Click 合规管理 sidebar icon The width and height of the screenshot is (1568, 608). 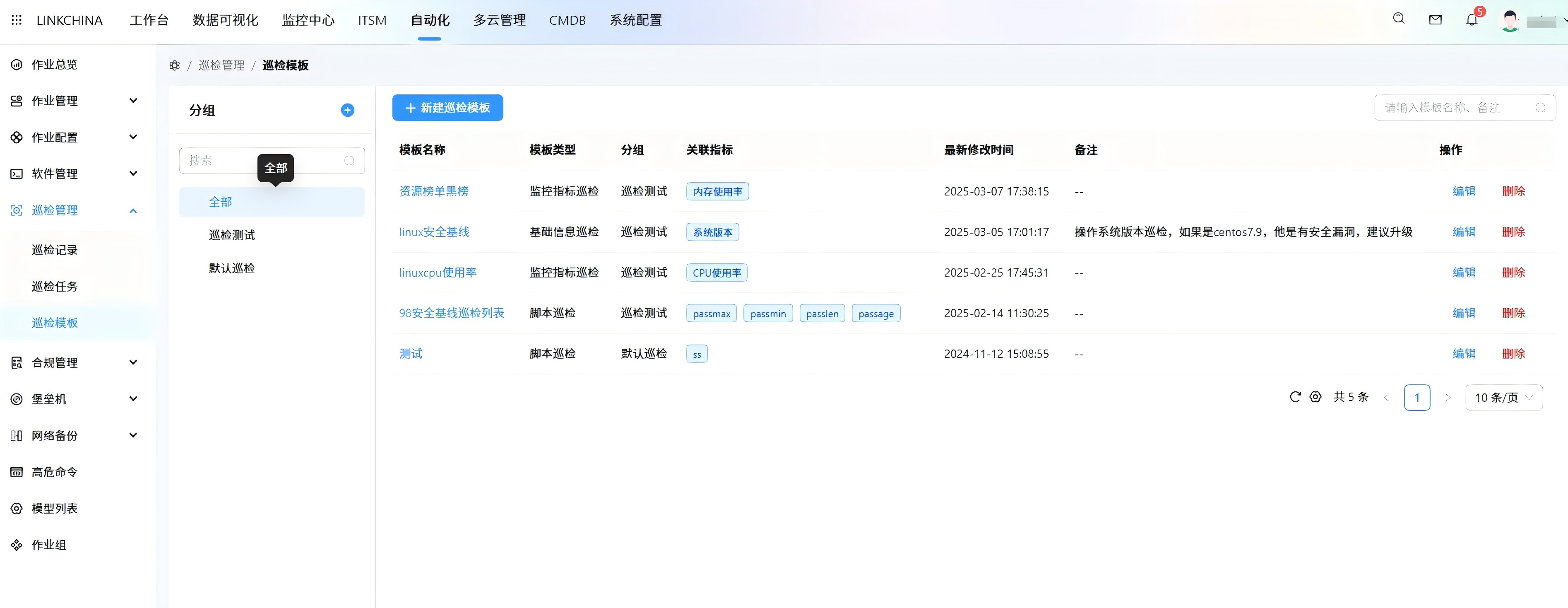[17, 363]
